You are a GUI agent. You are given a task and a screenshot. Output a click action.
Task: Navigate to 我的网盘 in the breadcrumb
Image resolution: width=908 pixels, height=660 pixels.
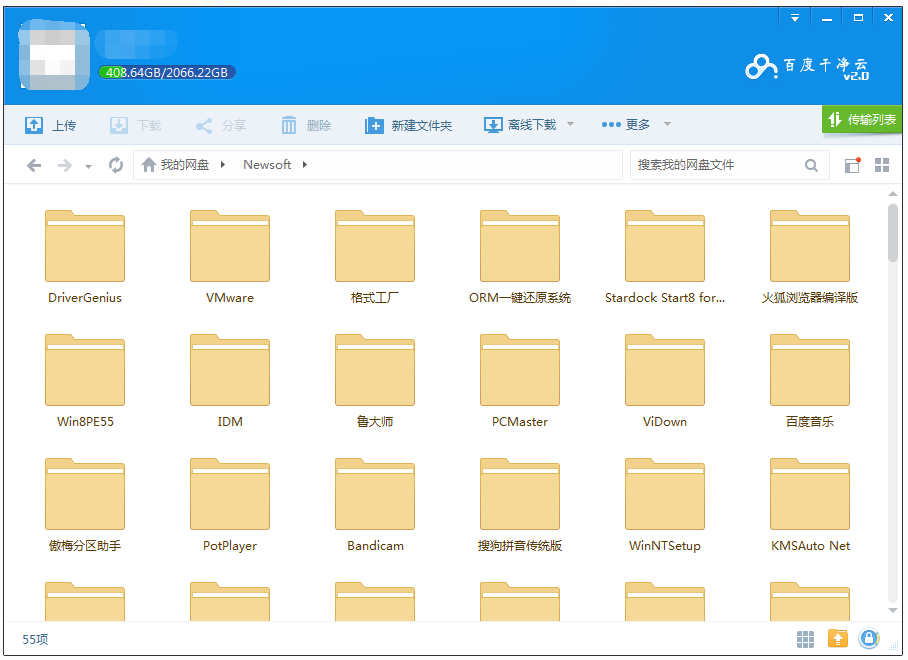click(x=185, y=165)
